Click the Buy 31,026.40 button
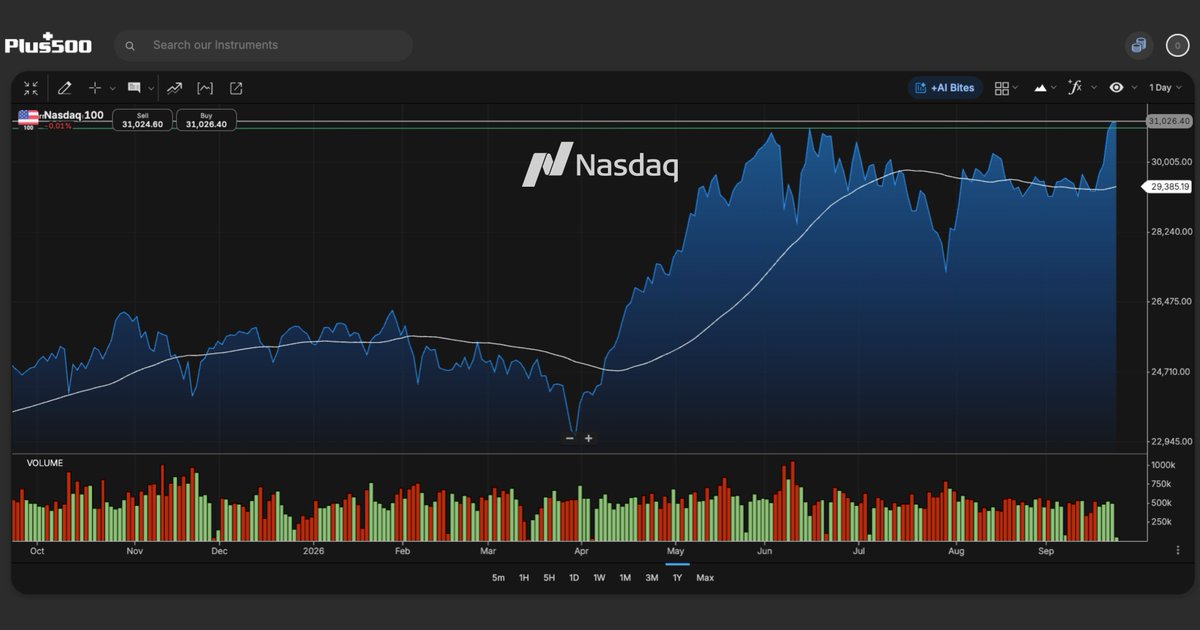Screen dimensions: 1200x630 tap(206, 120)
